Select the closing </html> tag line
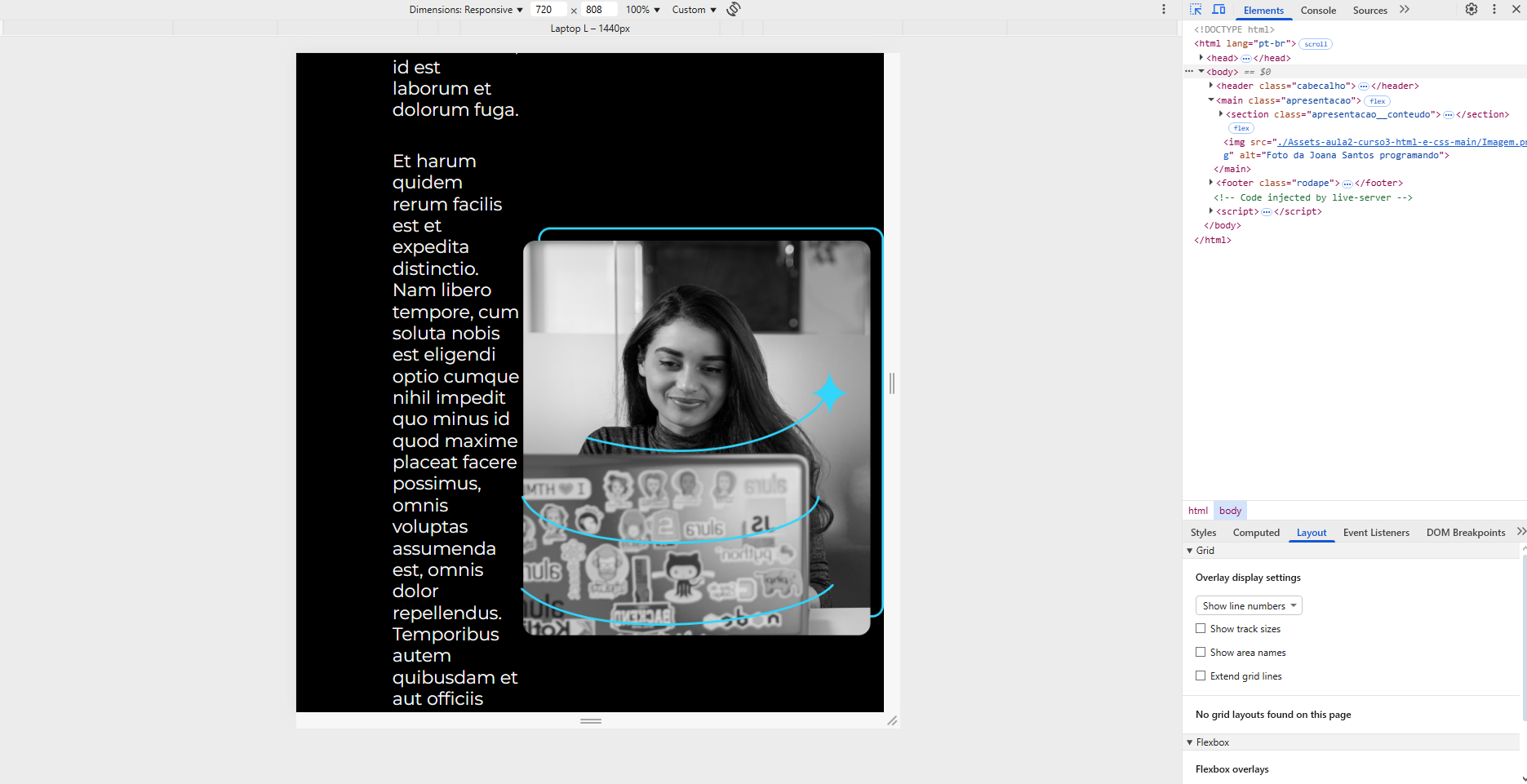Image resolution: width=1527 pixels, height=784 pixels. pyautogui.click(x=1213, y=240)
